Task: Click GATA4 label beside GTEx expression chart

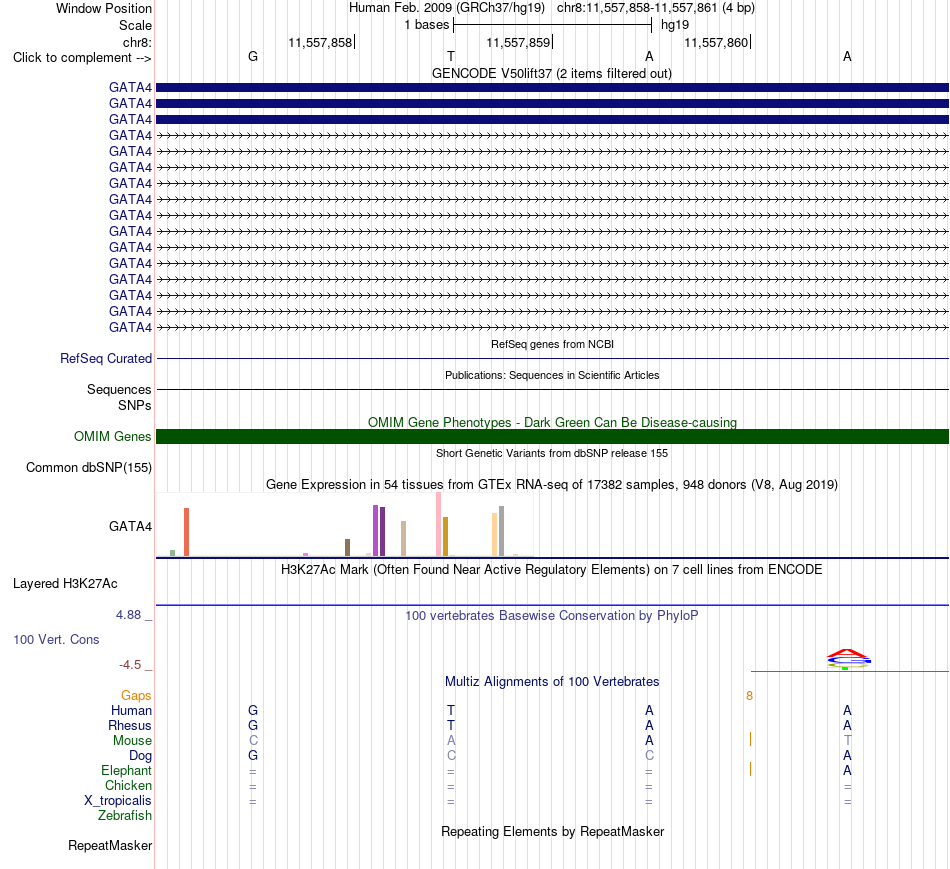Action: click(130, 526)
